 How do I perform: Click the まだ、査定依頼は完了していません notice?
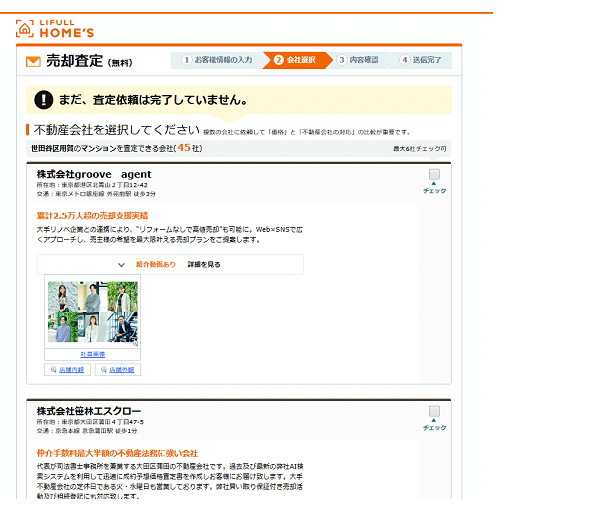153,100
